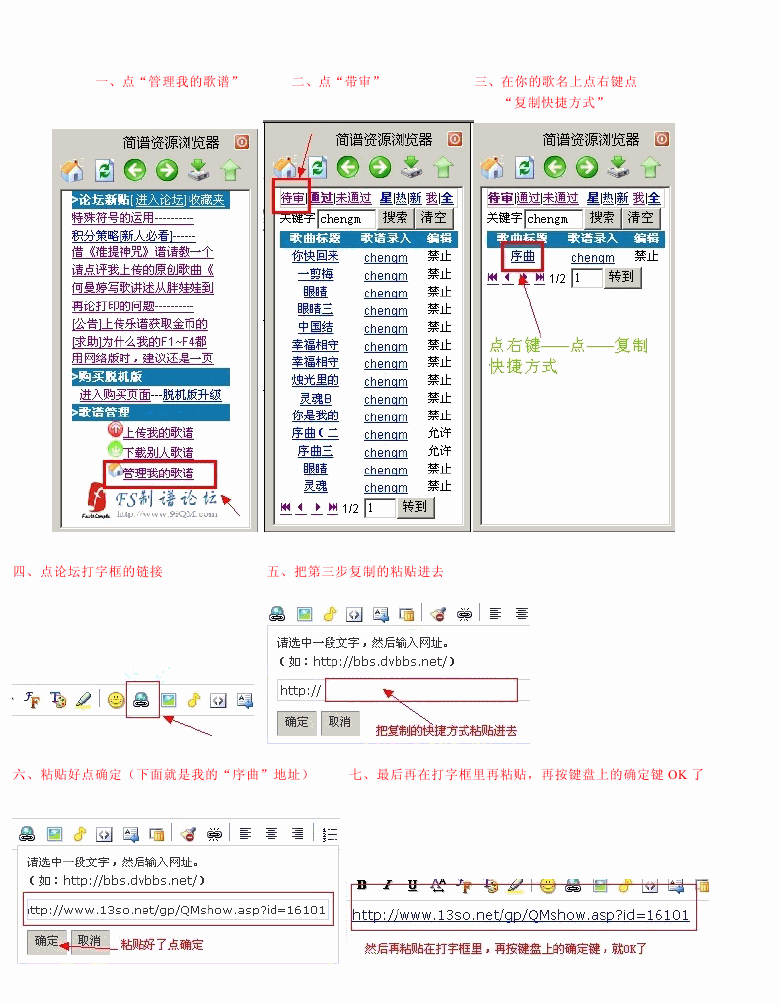The width and height of the screenshot is (780, 1005).
Task: Select 星 filter in the single 序曲 result panel
Action: pos(593,198)
